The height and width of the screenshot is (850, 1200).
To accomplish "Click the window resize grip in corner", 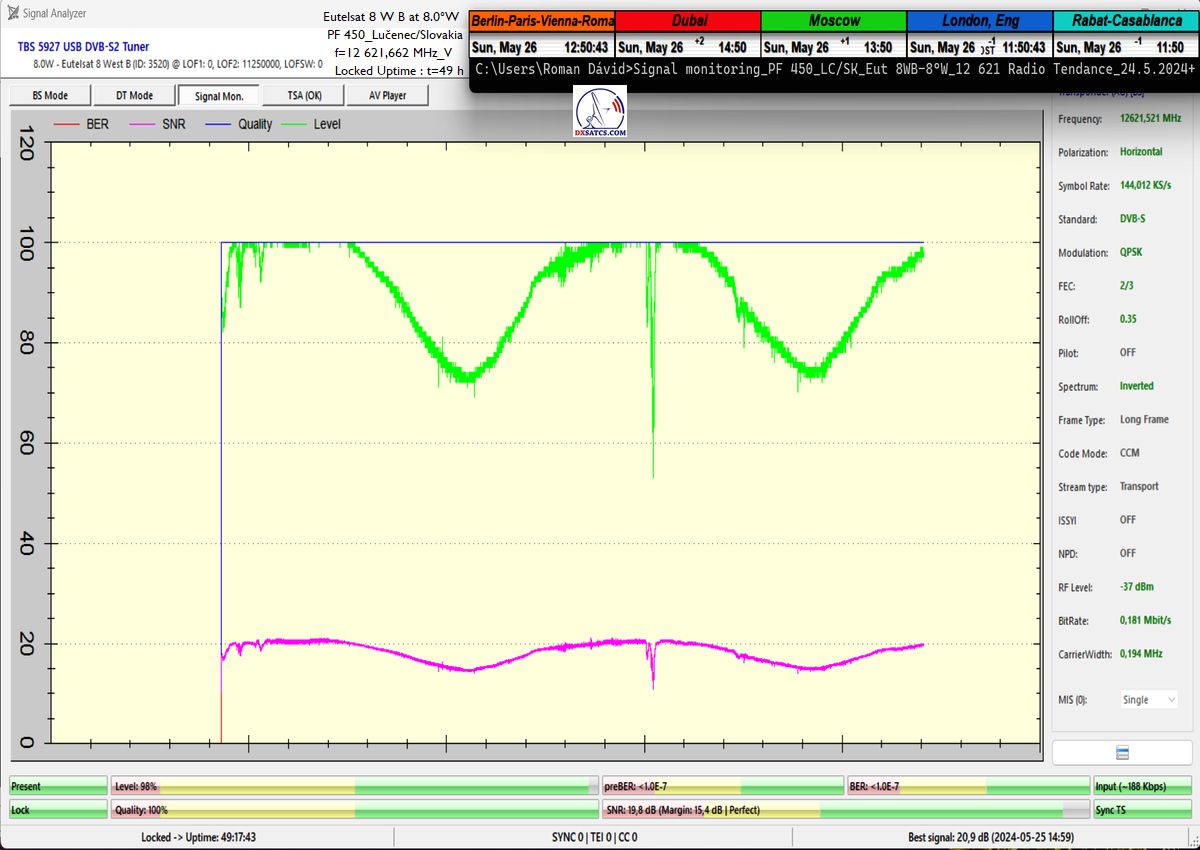I will [1192, 842].
